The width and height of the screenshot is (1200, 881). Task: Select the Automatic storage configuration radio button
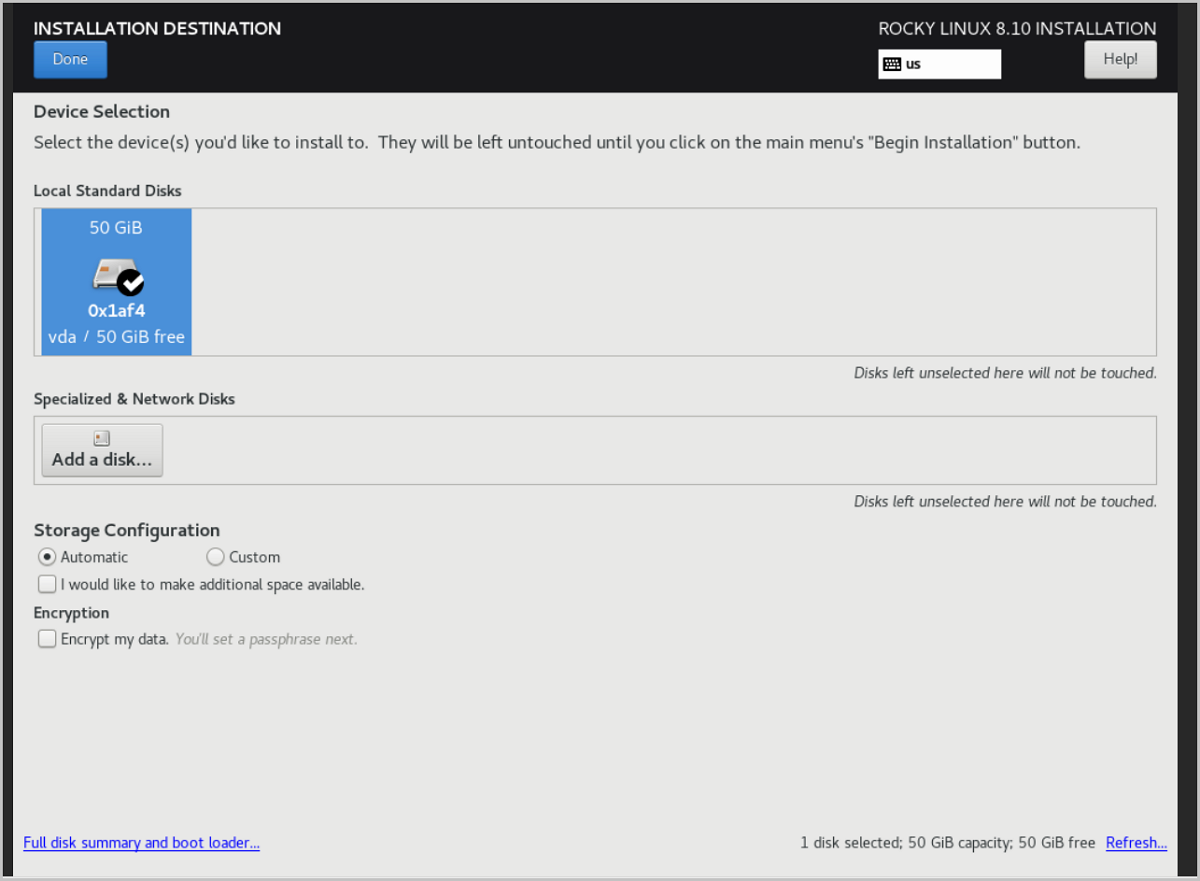tap(46, 557)
